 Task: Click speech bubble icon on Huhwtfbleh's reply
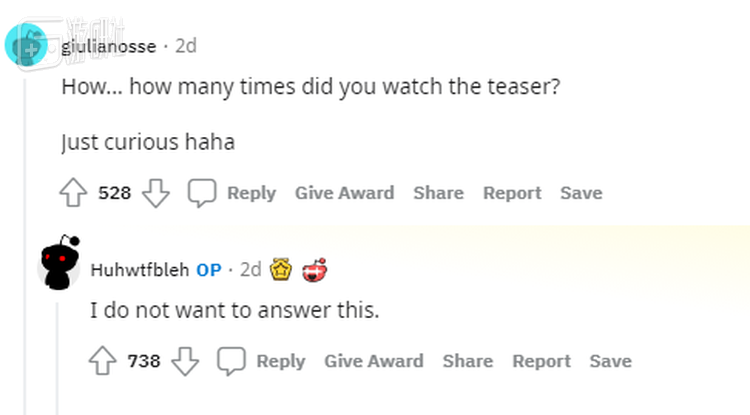point(232,361)
